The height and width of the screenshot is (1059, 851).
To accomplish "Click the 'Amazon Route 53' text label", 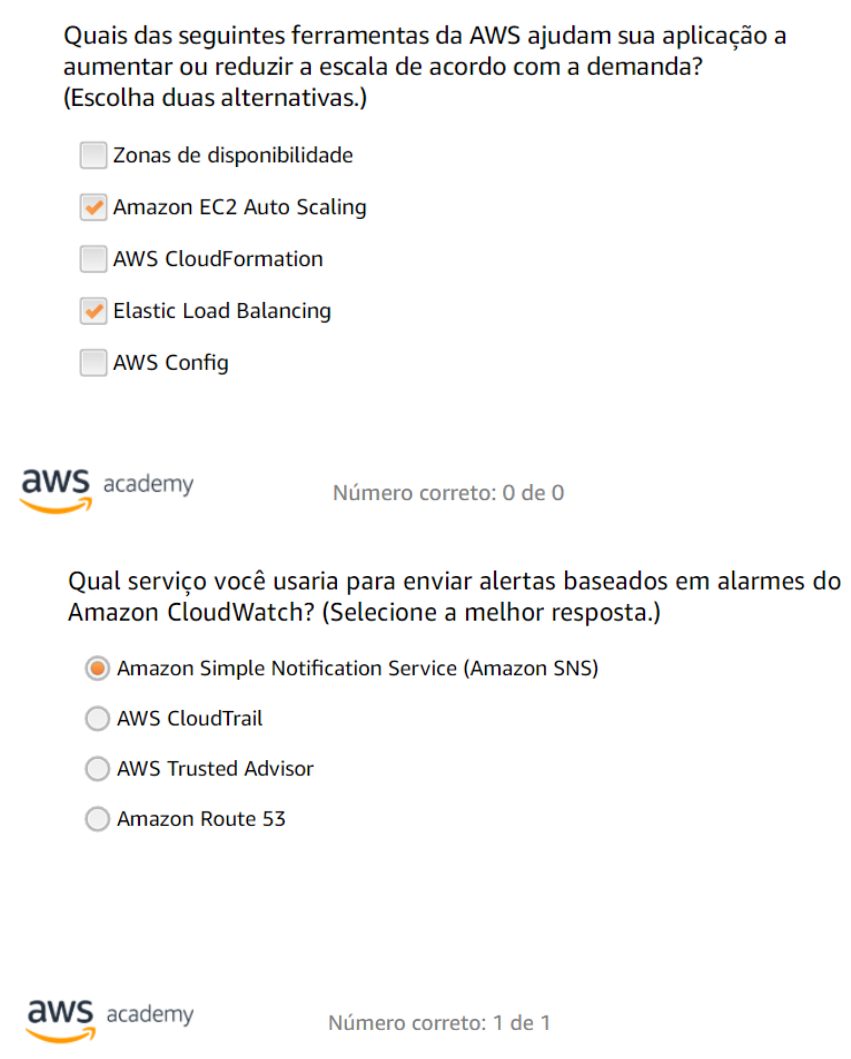I will click(201, 820).
